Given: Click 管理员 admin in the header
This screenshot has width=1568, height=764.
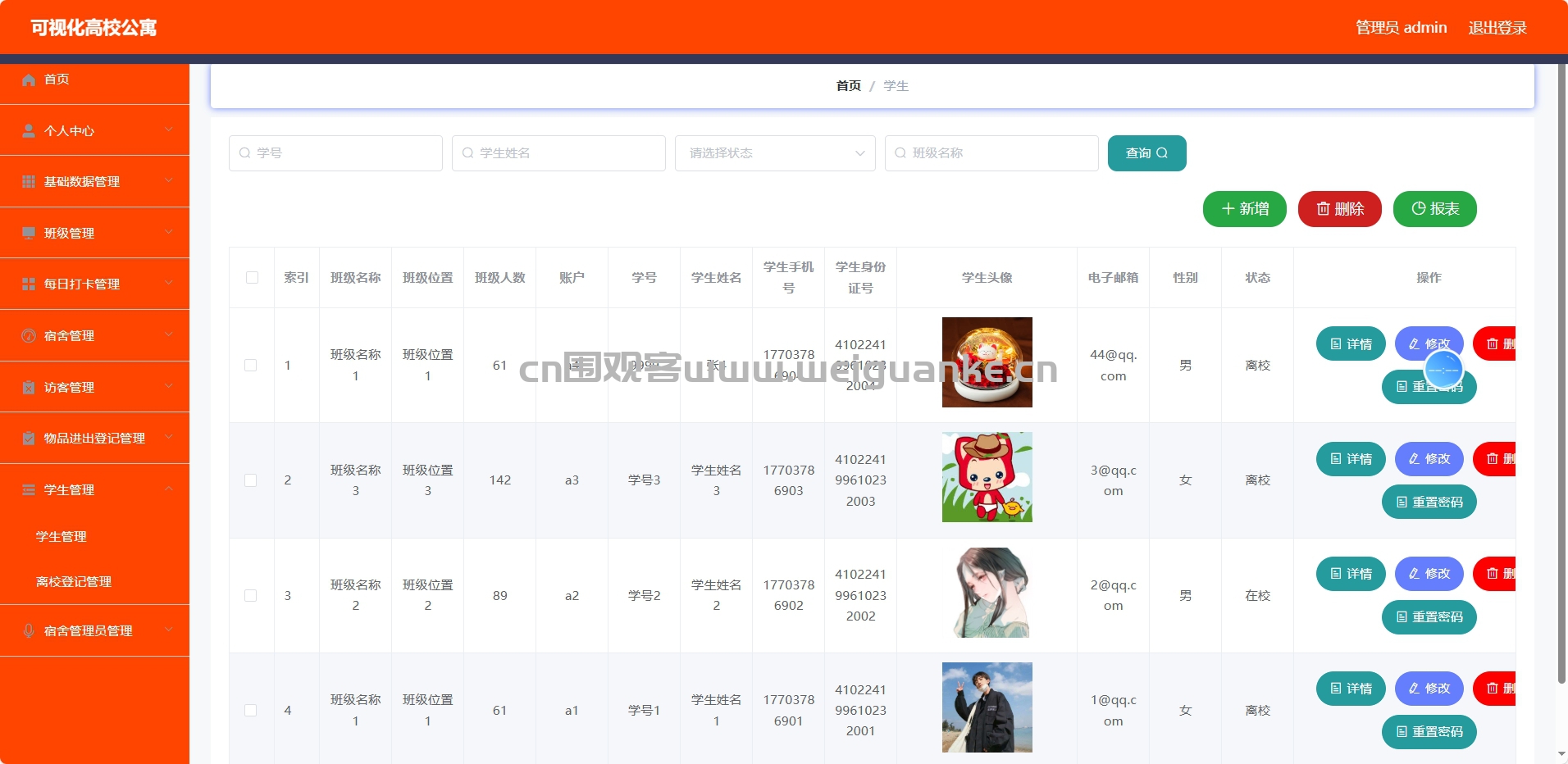Looking at the screenshot, I should [1401, 28].
